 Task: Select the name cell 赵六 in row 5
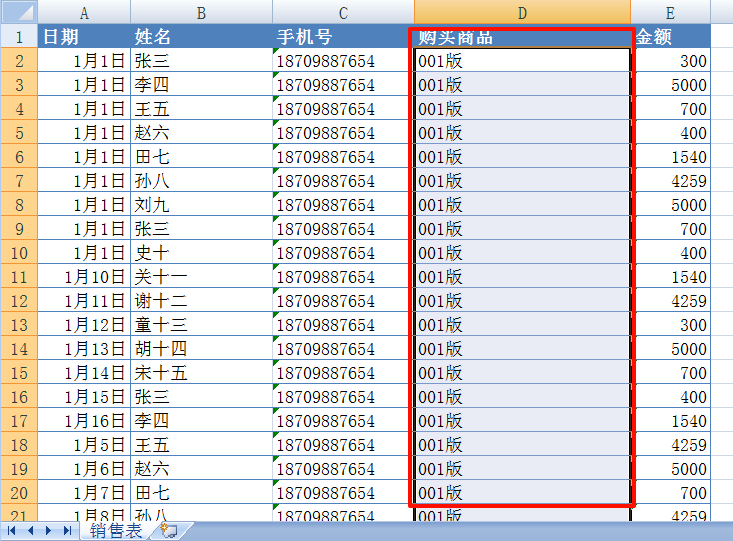click(201, 132)
